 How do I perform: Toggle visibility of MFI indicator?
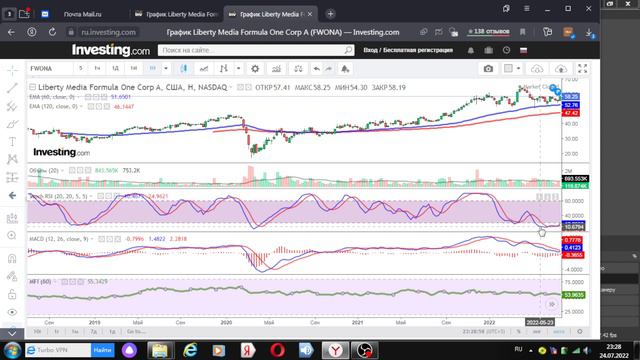point(64,282)
